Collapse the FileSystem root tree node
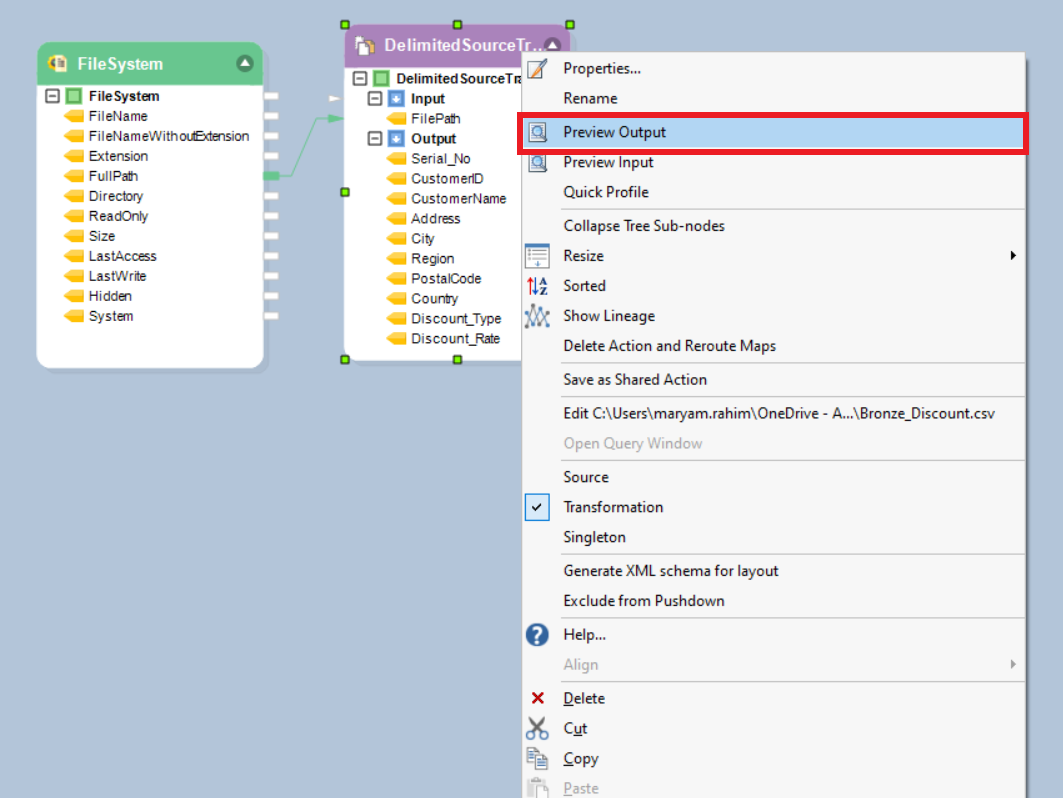1063x798 pixels. [x=53, y=97]
